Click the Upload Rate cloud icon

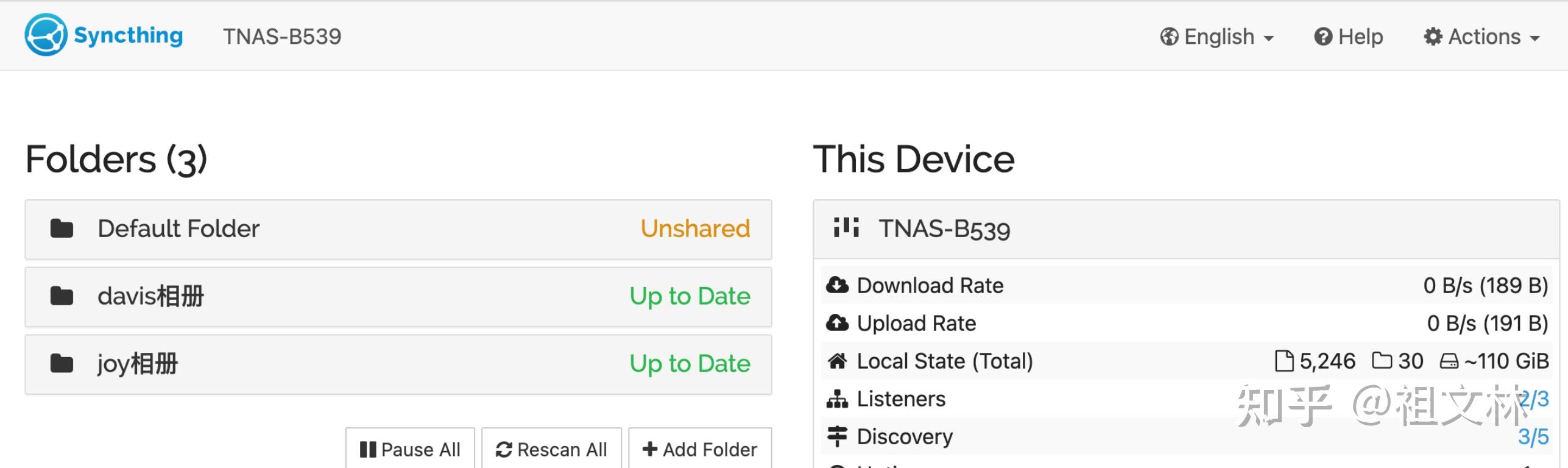(838, 323)
